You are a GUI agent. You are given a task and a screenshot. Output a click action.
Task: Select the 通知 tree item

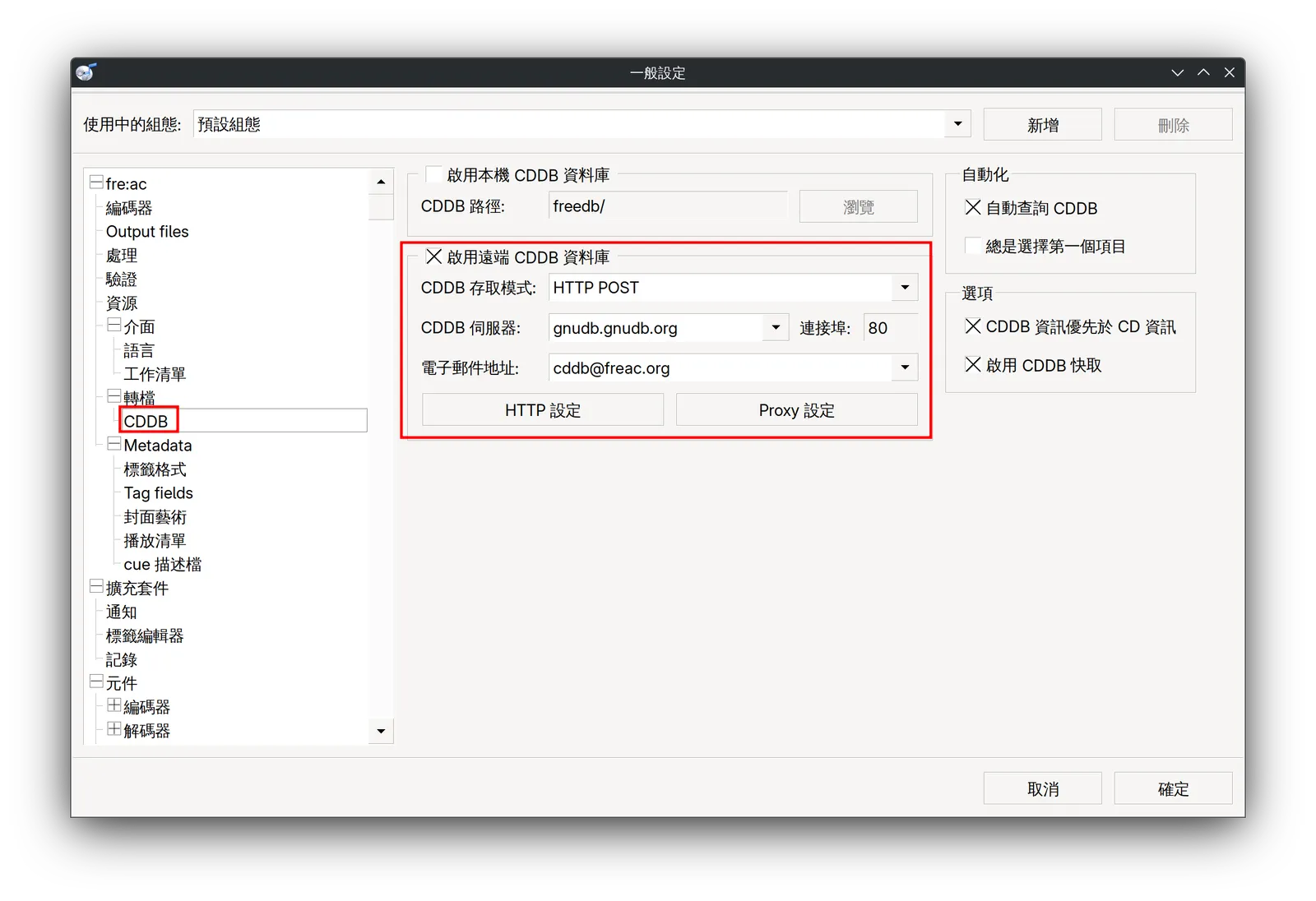pos(122,612)
